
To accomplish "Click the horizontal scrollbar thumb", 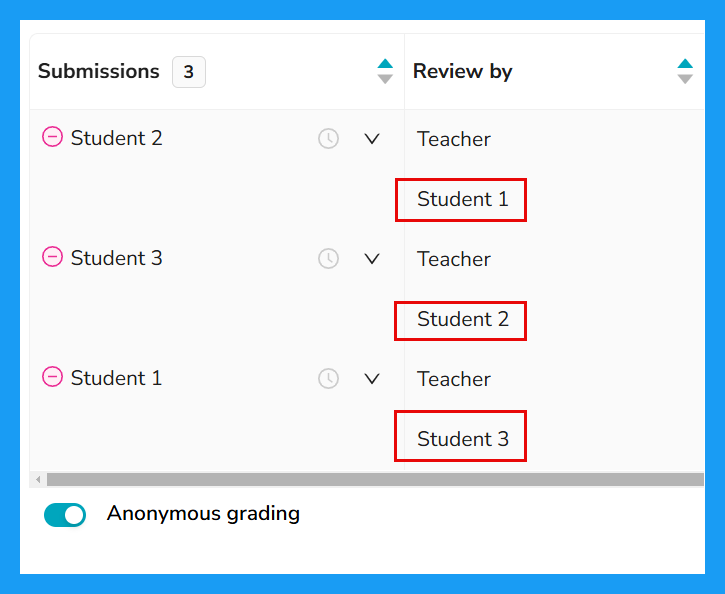I will click(x=375, y=479).
